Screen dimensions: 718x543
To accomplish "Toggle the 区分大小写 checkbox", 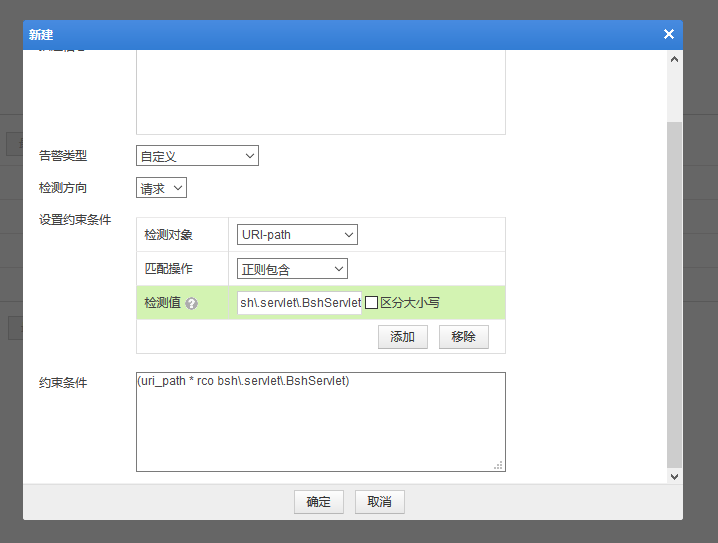I will [x=371, y=302].
